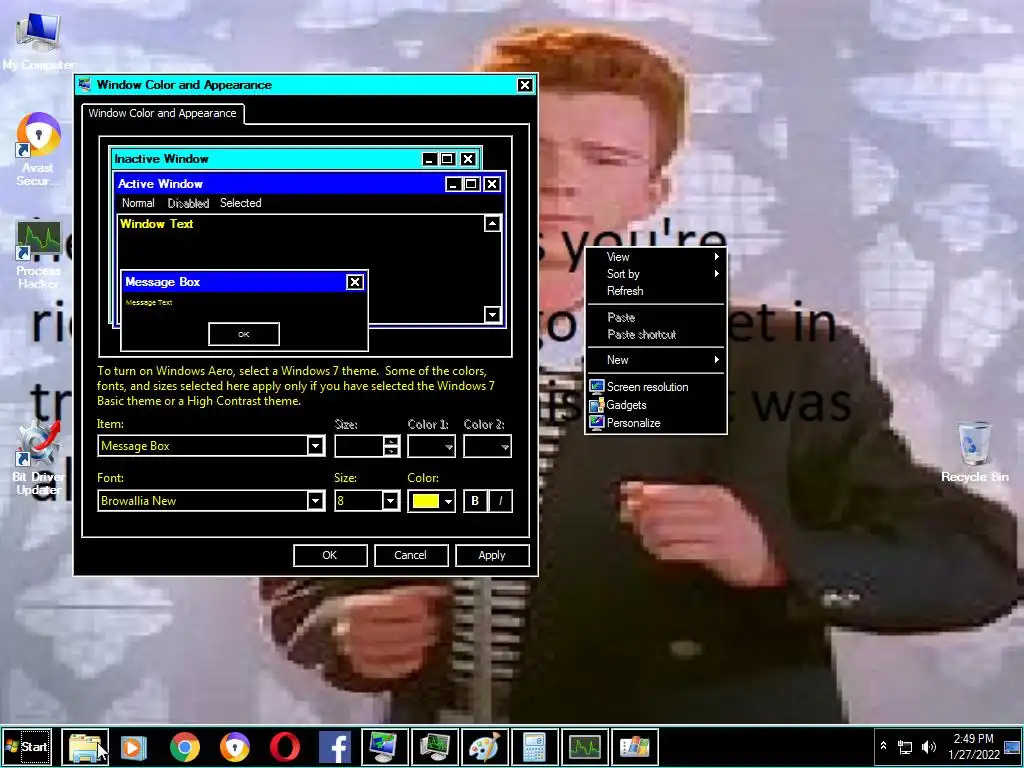Open the Sort by submenu

[656, 274]
